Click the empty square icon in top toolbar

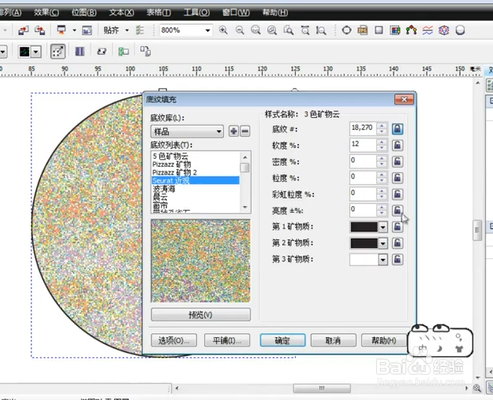point(379,30)
